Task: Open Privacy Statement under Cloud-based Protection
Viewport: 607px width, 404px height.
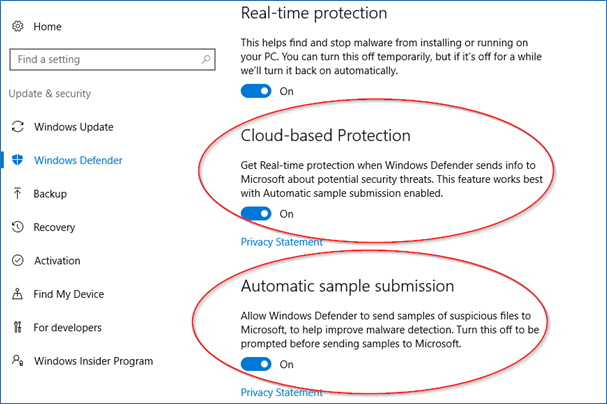Action: point(281,242)
